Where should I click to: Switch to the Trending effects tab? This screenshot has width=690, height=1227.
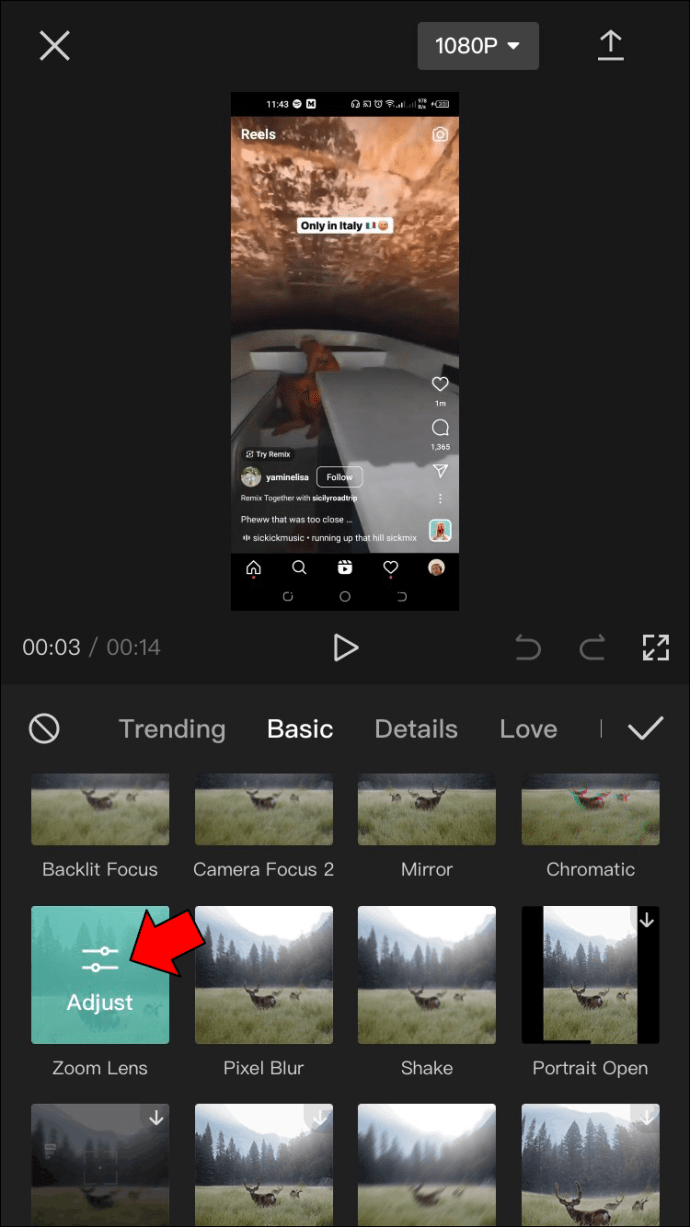coord(172,729)
